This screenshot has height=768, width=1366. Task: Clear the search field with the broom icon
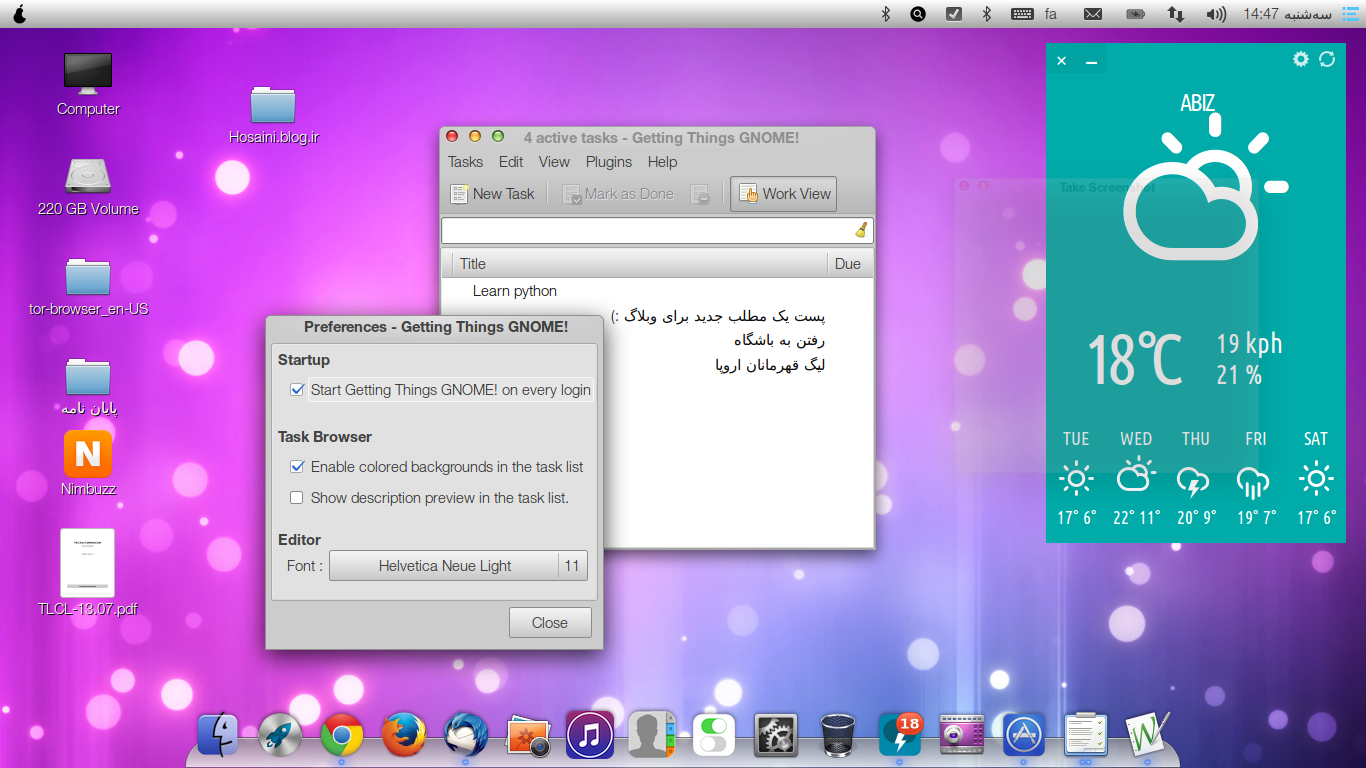coord(860,231)
